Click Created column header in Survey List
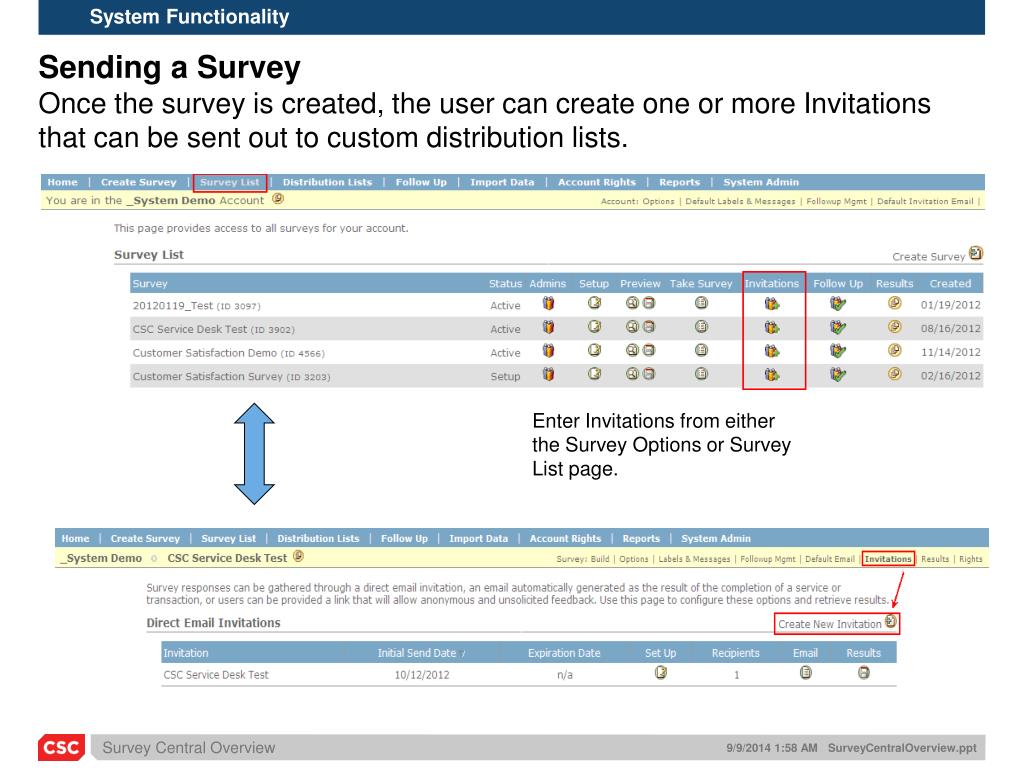 (x=950, y=283)
